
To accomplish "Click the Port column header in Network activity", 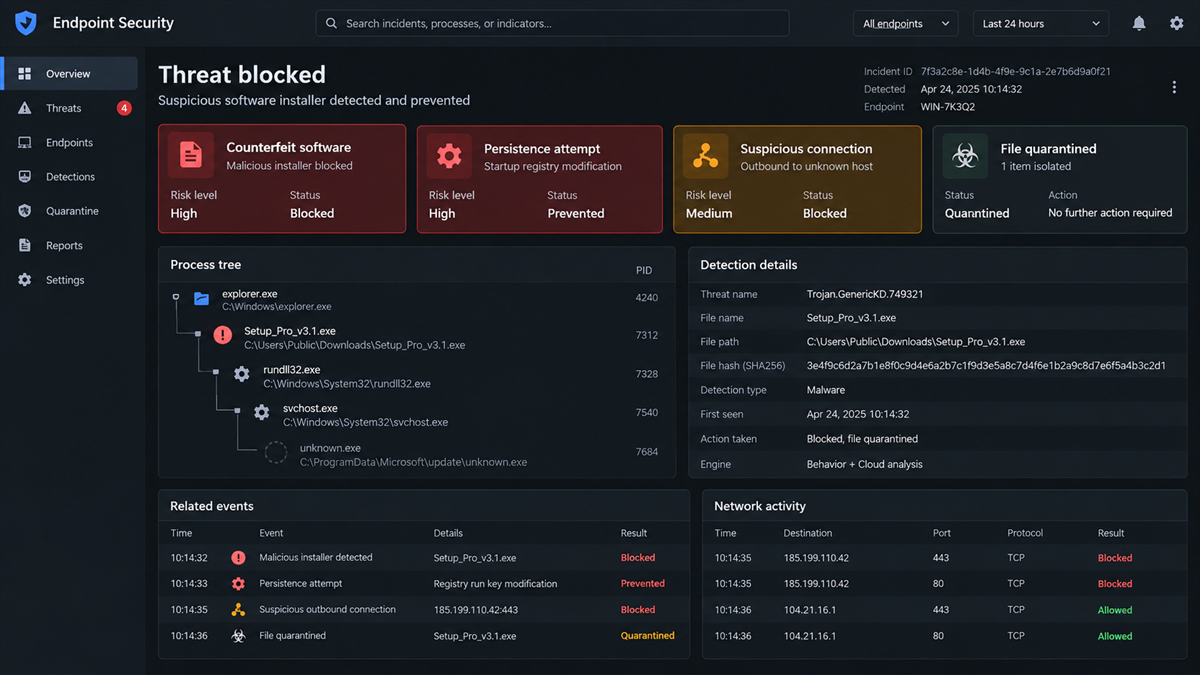I will [942, 533].
